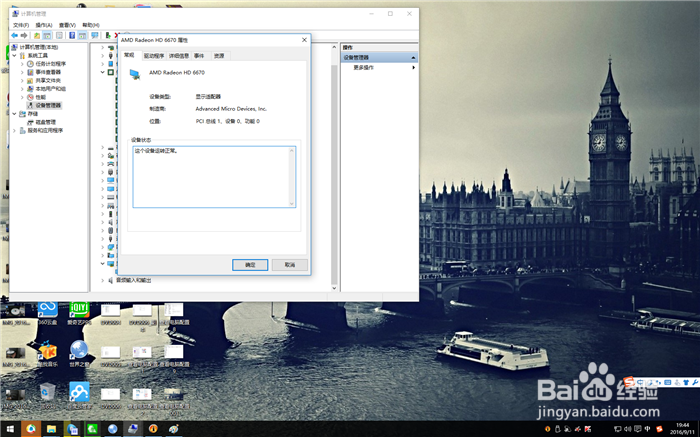
Task: Click the Sogou S logo on IME bar
Action: pyautogui.click(x=629, y=382)
